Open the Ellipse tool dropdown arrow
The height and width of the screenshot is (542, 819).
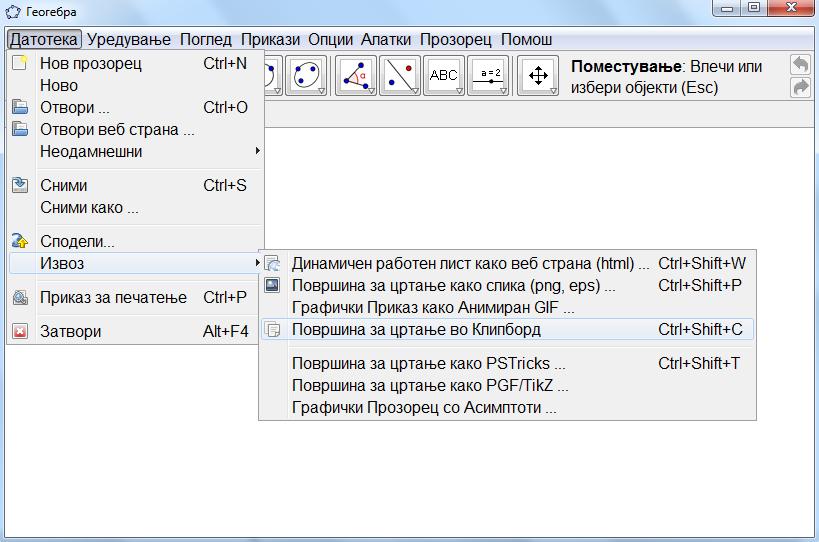tap(322, 91)
